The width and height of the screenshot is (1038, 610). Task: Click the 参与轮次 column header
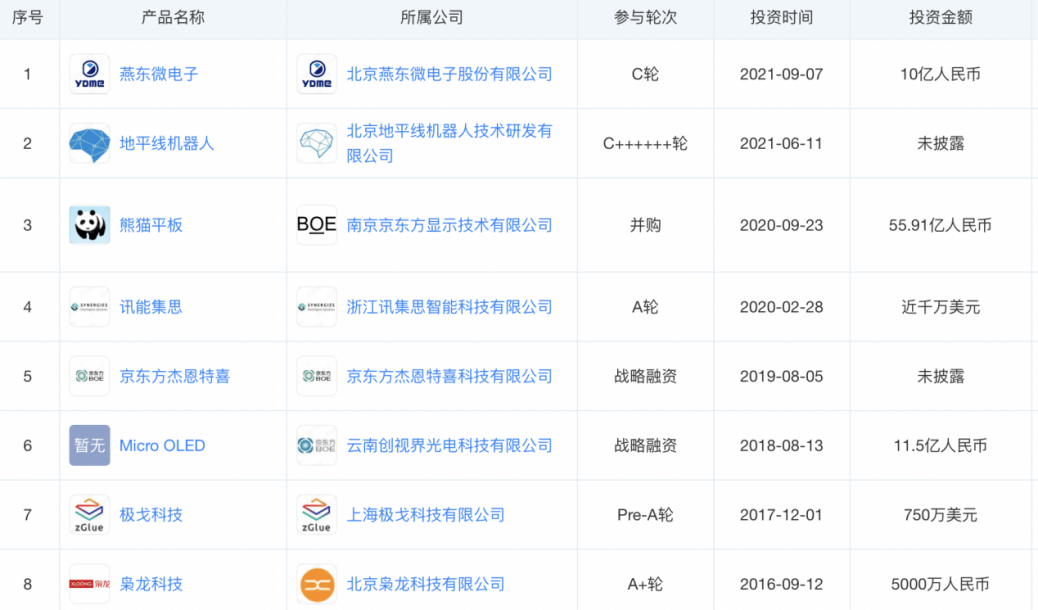point(645,17)
